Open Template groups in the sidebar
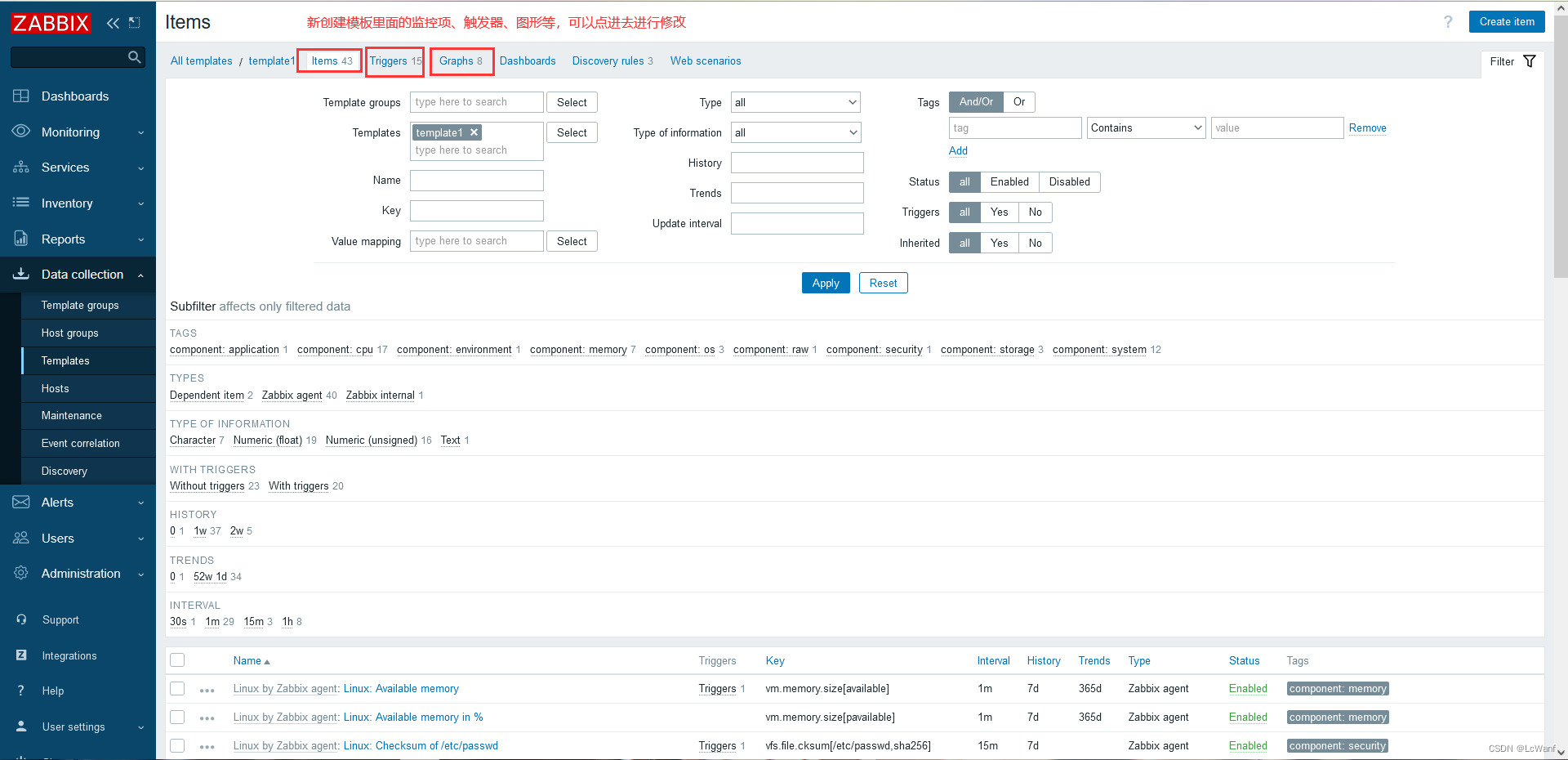 80,306
